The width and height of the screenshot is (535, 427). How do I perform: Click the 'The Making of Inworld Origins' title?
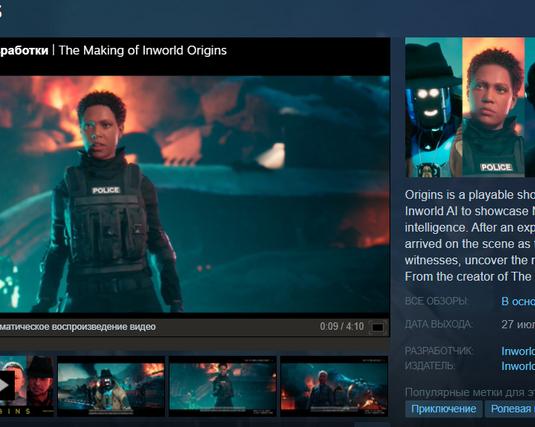tap(143, 51)
